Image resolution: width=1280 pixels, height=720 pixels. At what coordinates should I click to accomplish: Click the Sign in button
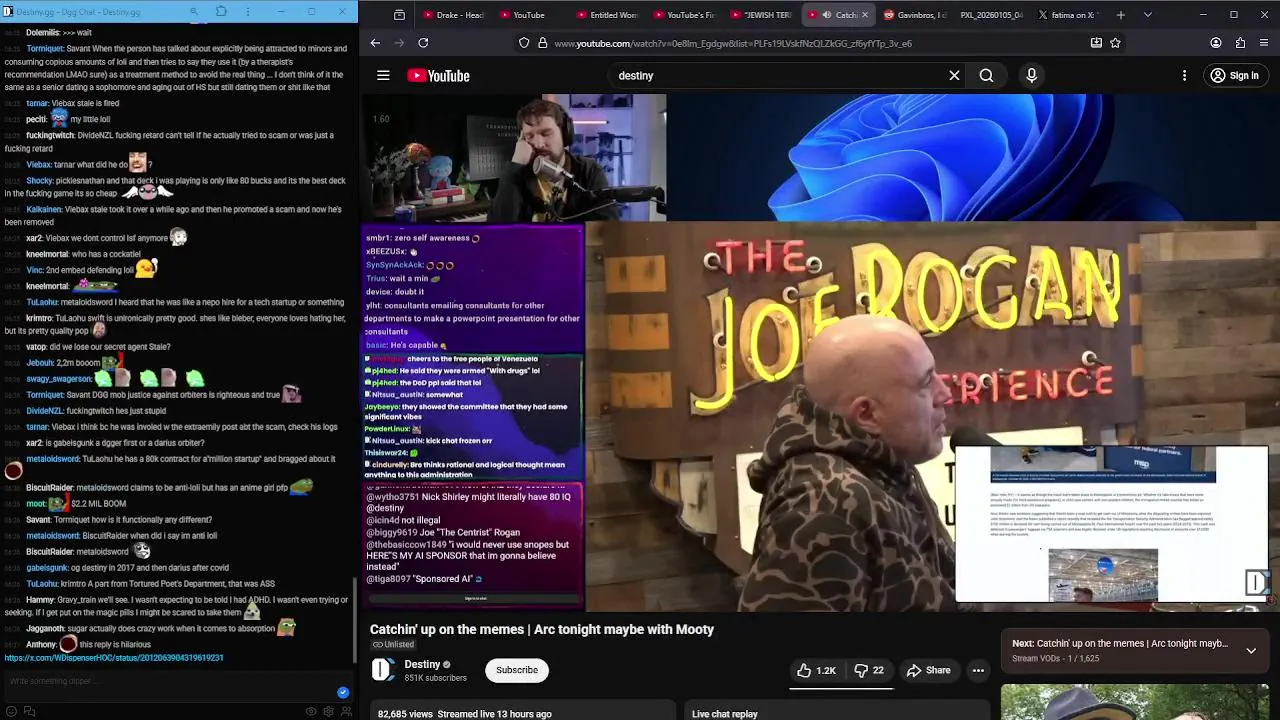click(1234, 75)
